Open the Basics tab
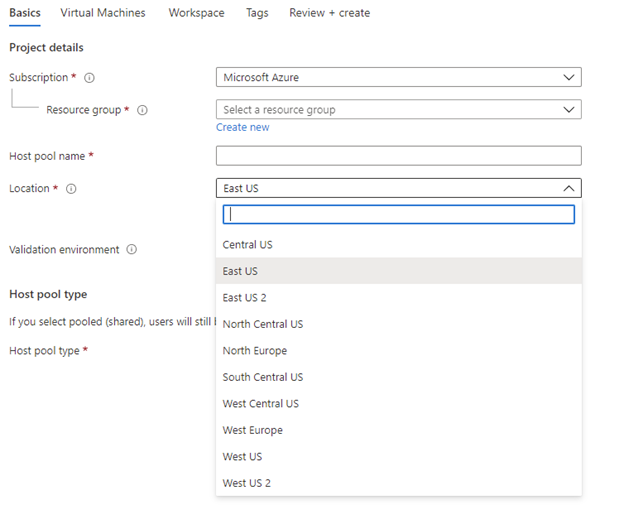The height and width of the screenshot is (529, 624). click(25, 13)
